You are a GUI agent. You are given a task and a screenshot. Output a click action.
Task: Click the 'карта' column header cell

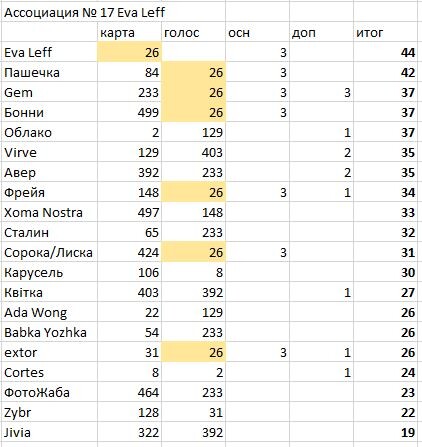coord(129,32)
